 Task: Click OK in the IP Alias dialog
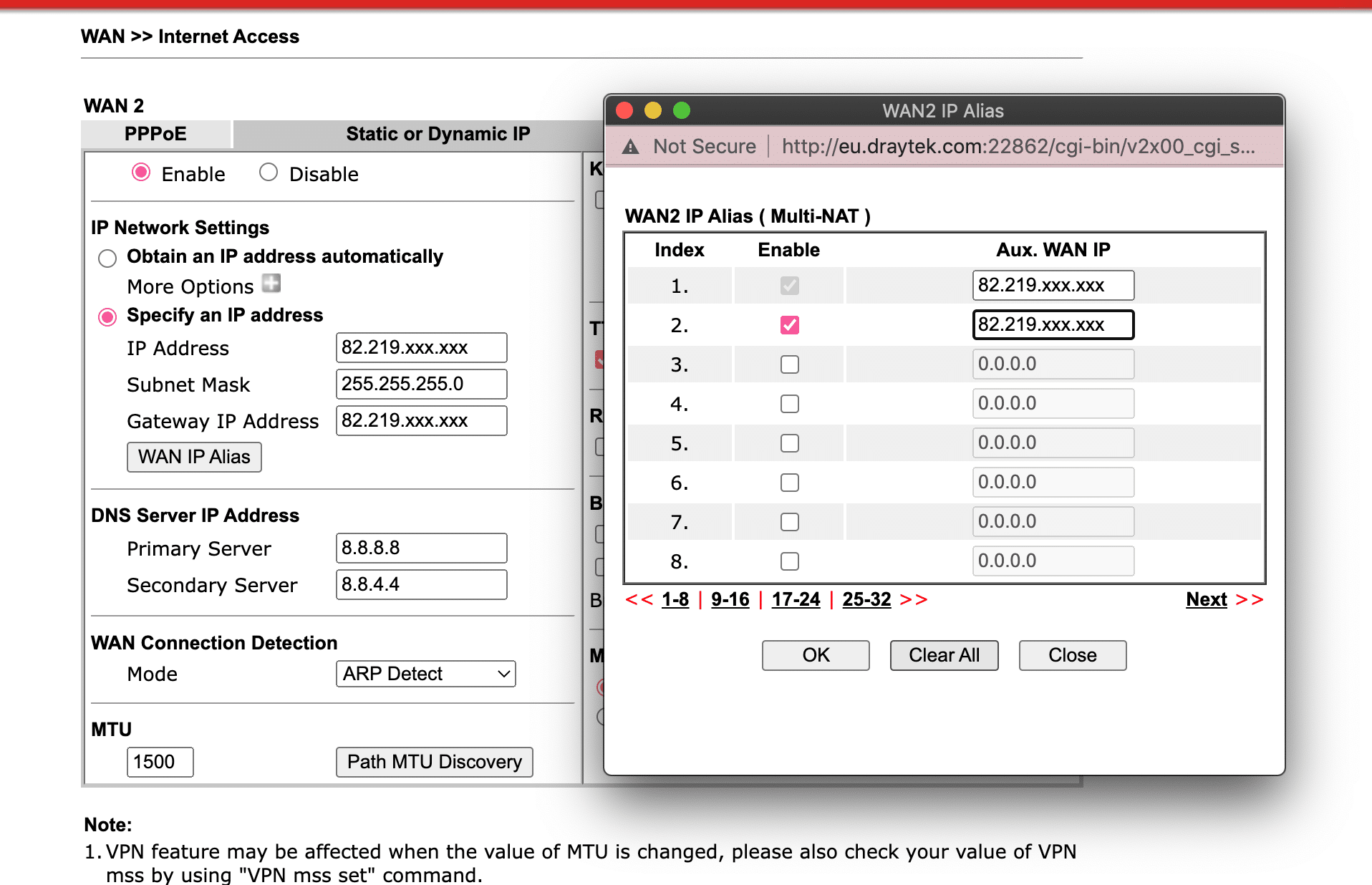[815, 655]
